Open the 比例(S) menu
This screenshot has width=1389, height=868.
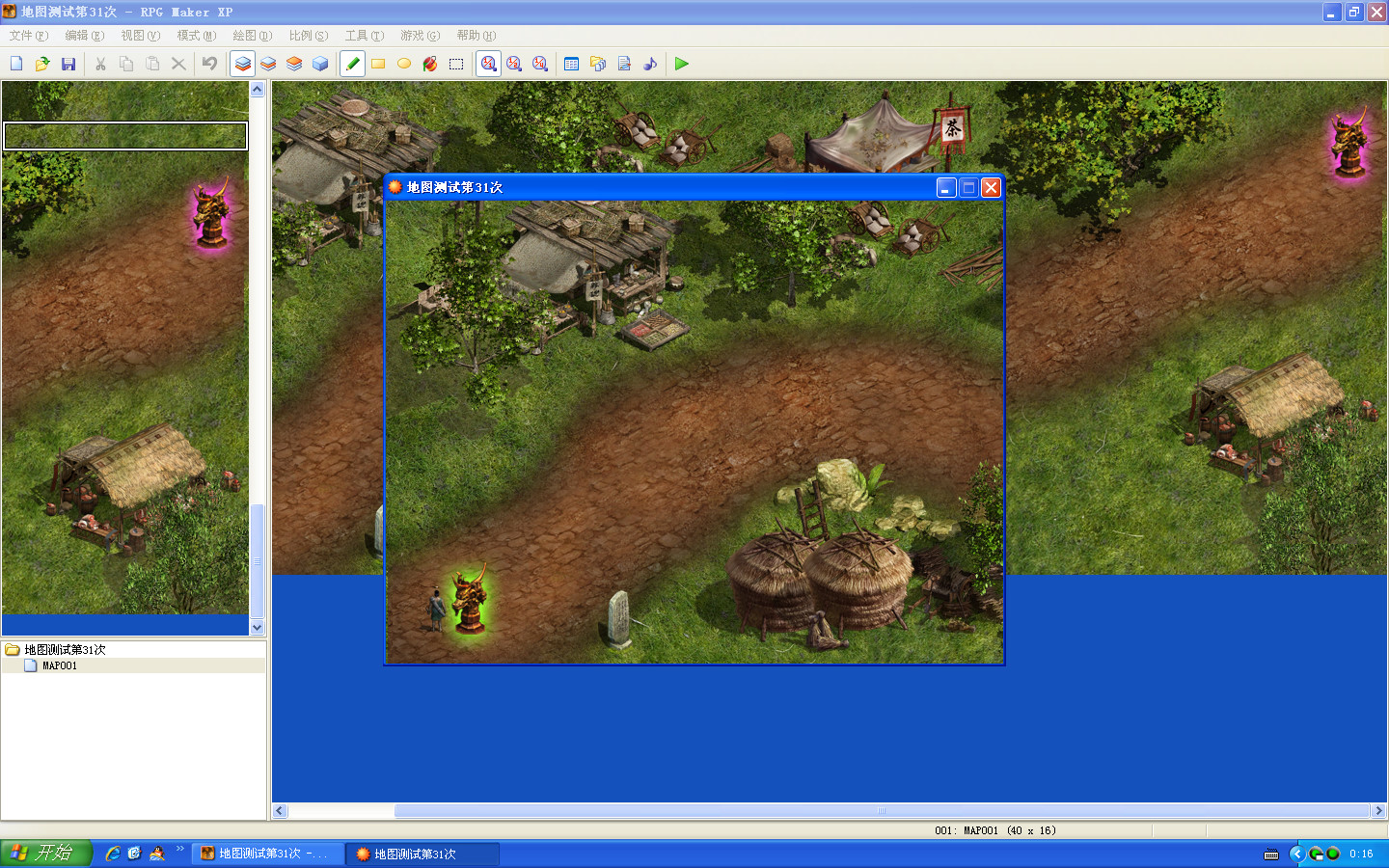tap(309, 36)
